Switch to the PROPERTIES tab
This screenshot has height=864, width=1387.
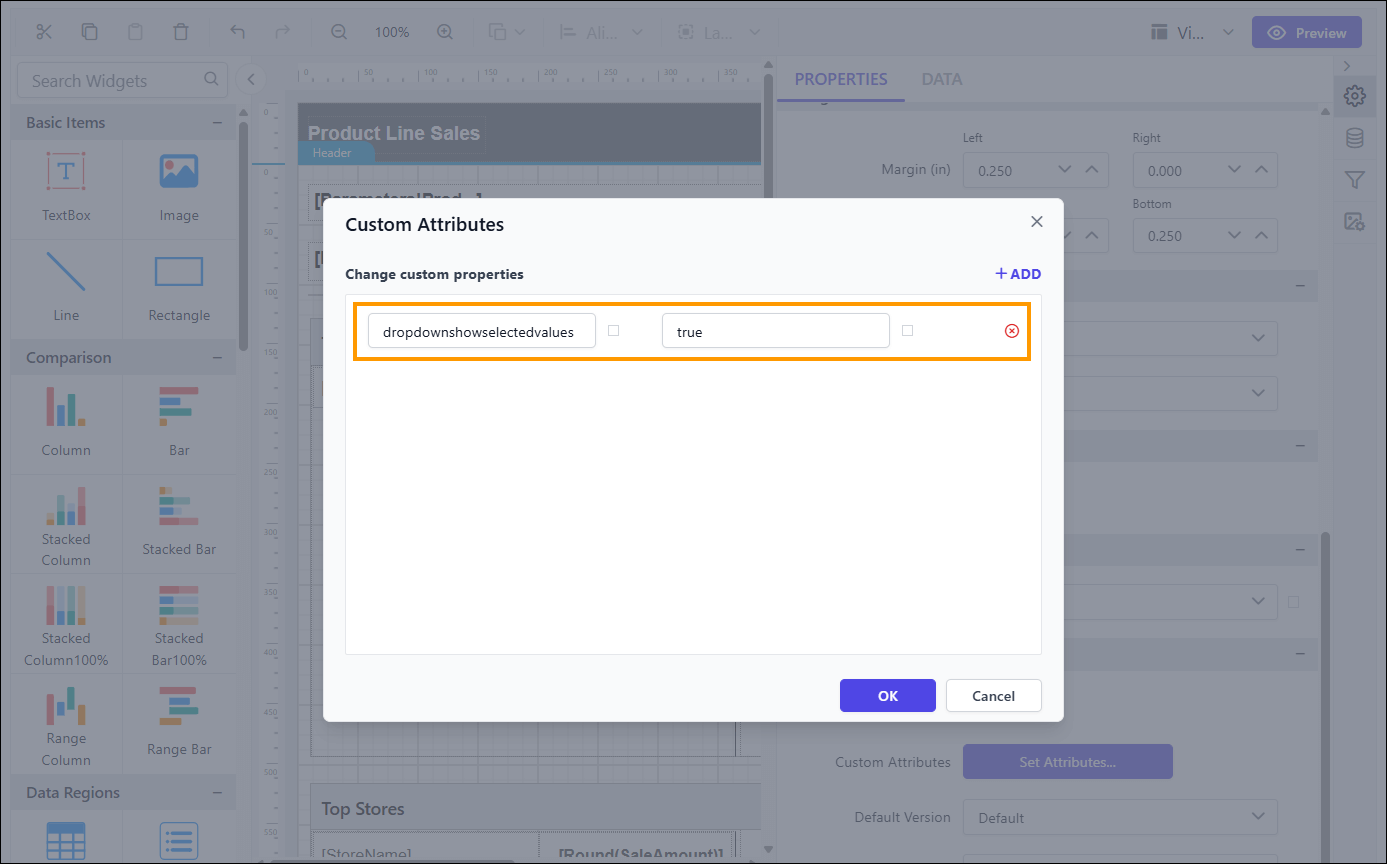point(840,78)
